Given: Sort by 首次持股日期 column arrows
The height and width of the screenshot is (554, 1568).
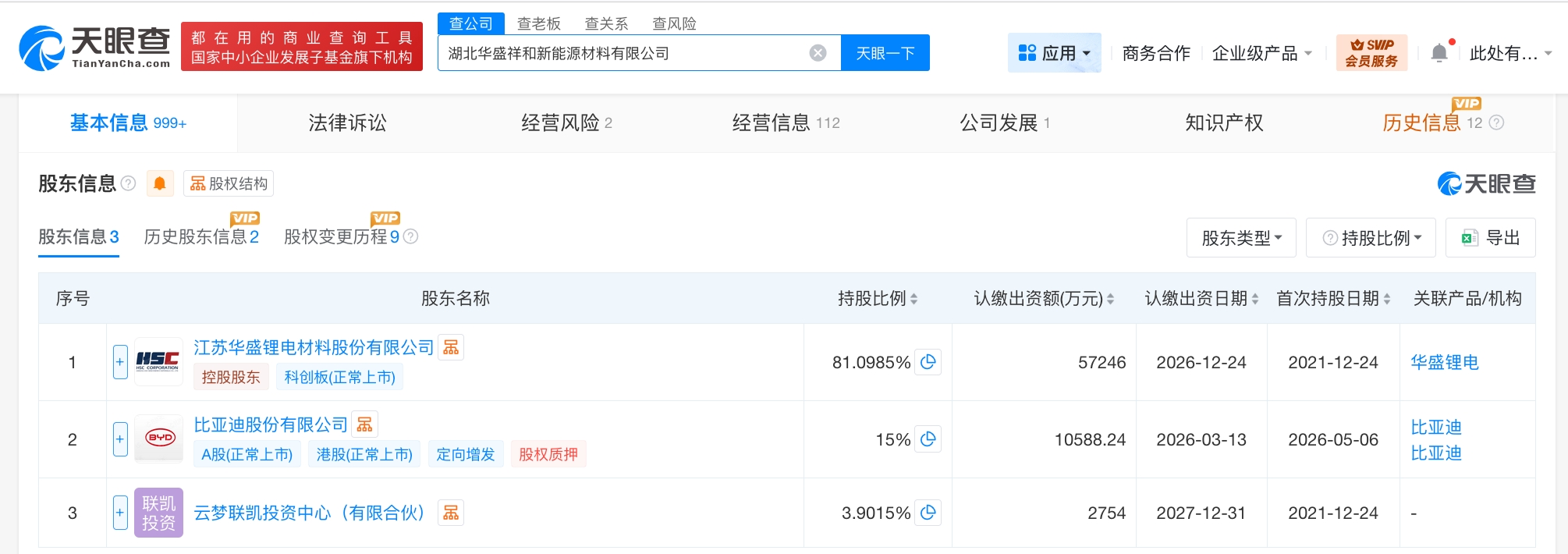Looking at the screenshot, I should pos(1387,299).
